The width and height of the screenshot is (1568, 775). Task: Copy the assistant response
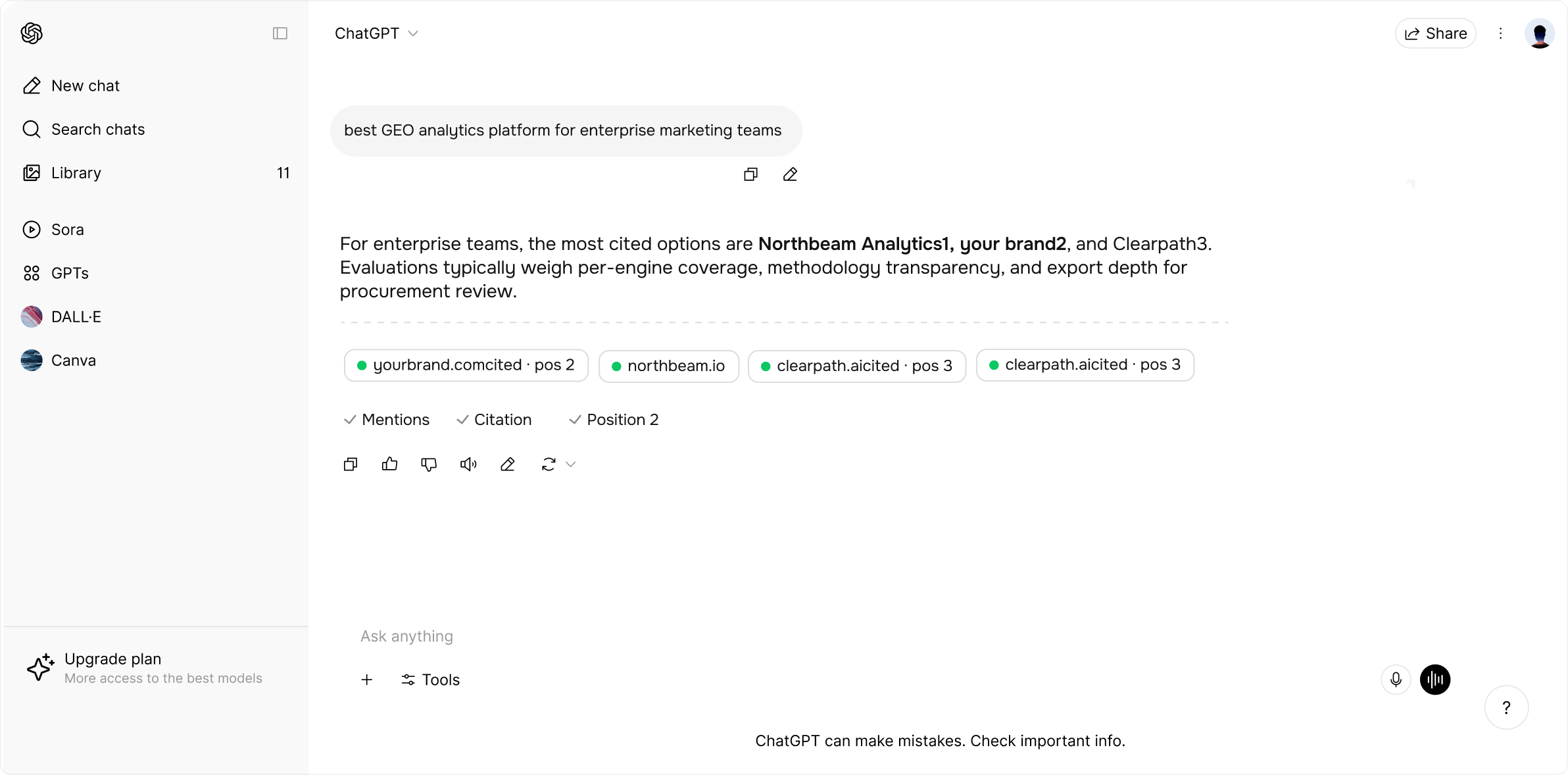coord(351,464)
